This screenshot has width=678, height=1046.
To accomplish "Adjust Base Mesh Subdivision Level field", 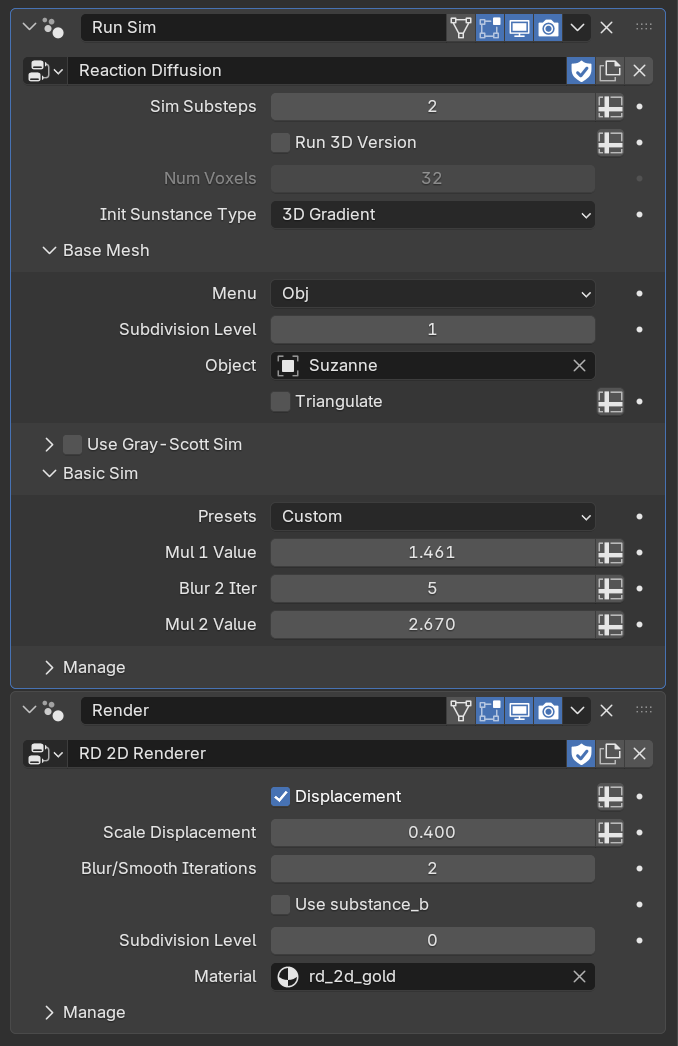I will [x=432, y=330].
